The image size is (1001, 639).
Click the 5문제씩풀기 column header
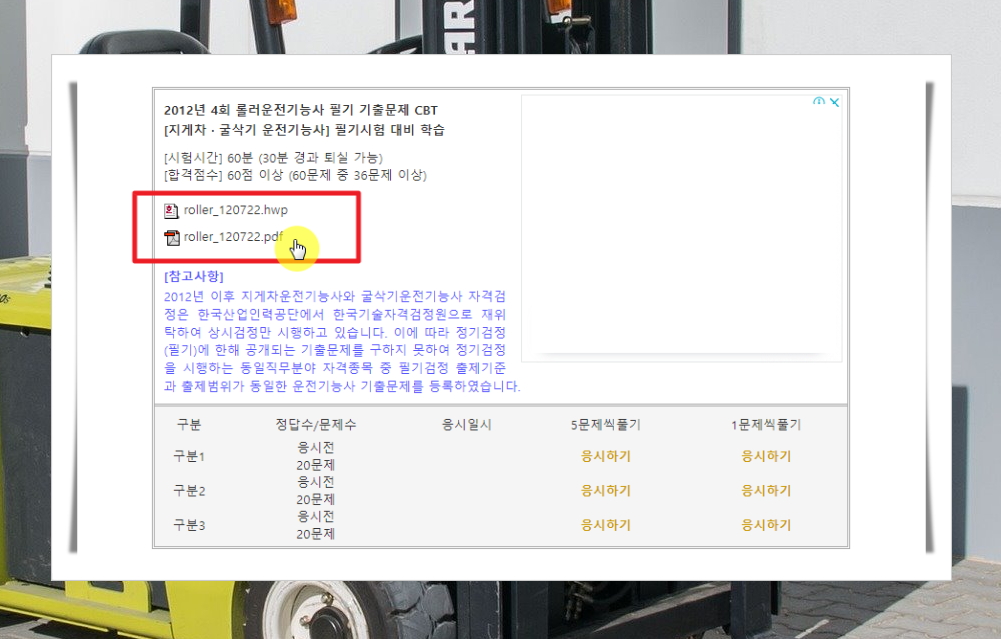(605, 425)
